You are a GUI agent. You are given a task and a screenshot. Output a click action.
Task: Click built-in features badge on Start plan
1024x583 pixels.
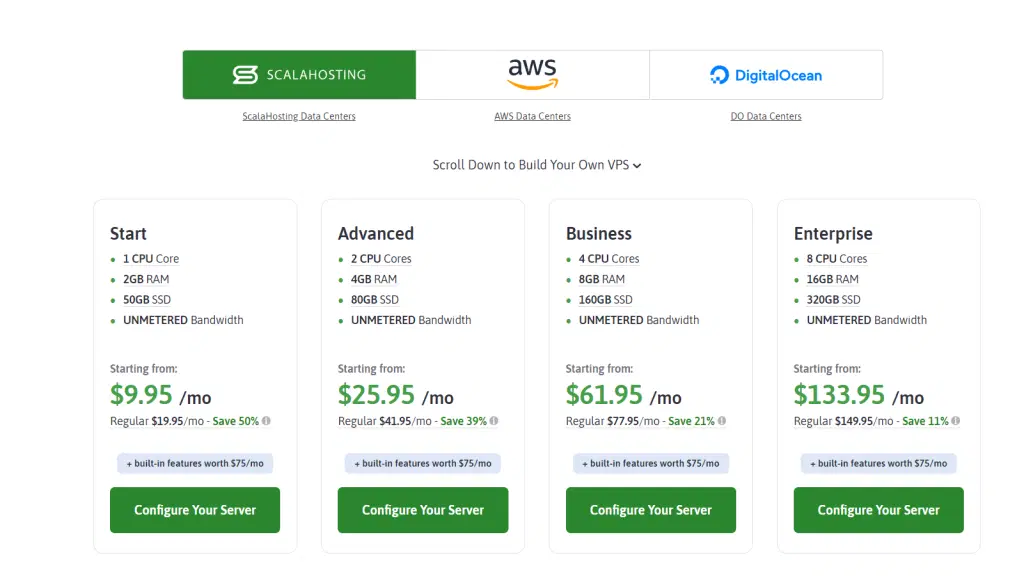tap(195, 464)
